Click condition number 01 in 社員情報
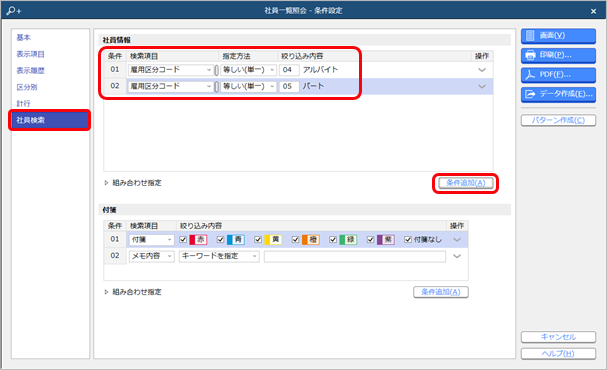This screenshot has width=607, height=370. click(x=115, y=70)
